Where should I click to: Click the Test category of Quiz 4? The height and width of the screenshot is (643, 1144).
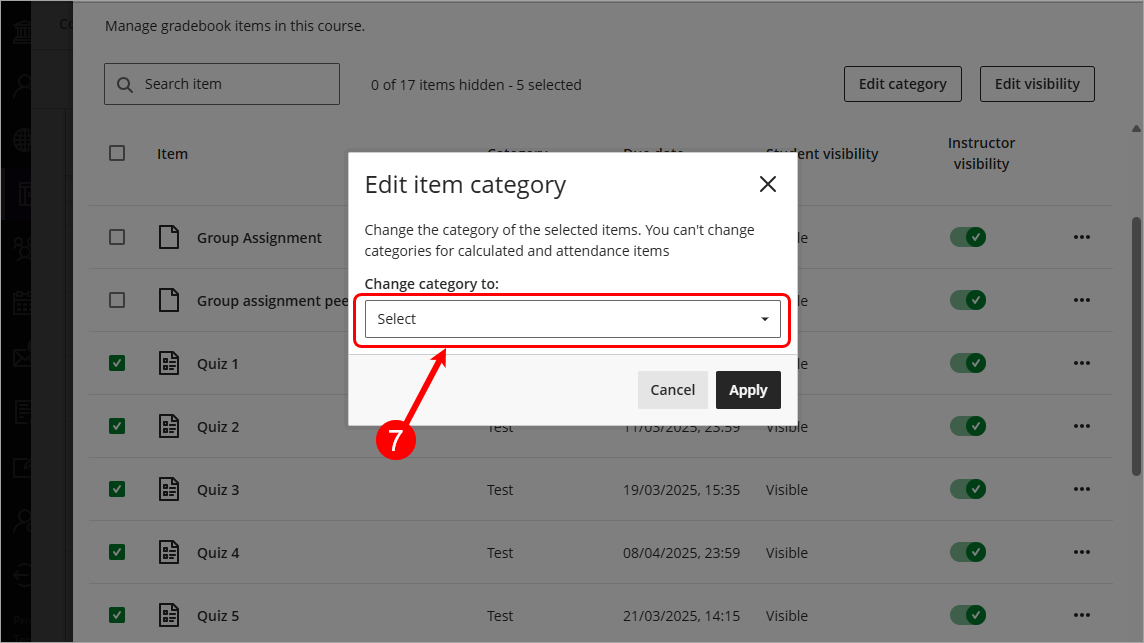[x=500, y=552]
